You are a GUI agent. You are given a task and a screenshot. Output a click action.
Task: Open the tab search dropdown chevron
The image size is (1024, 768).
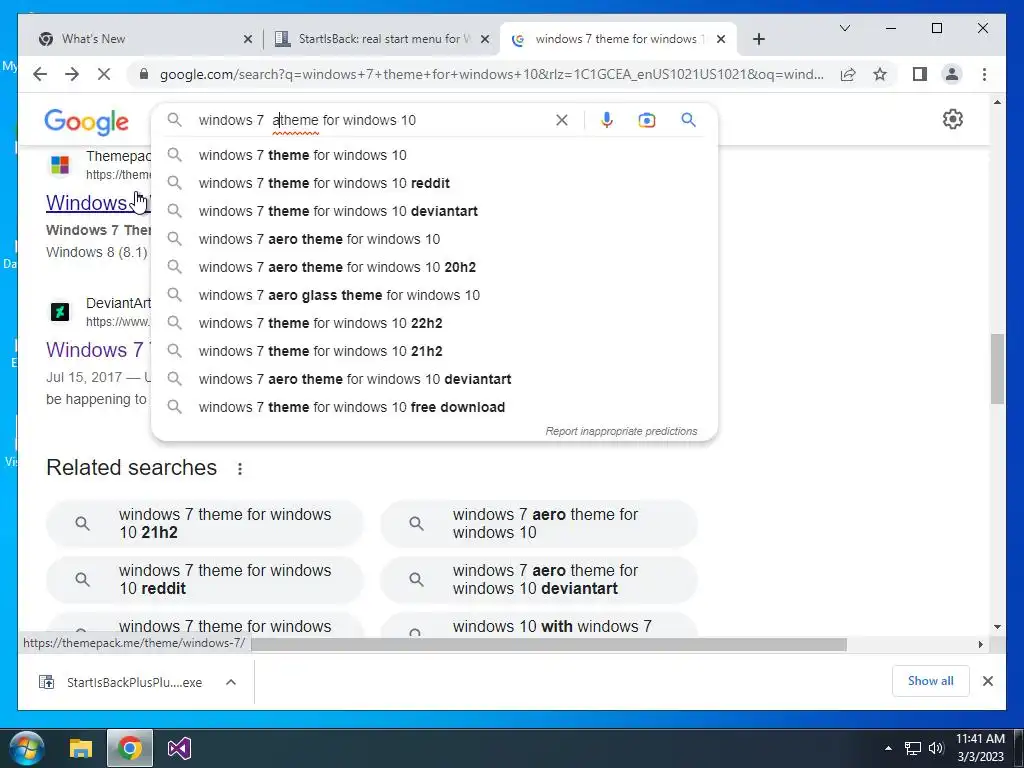[x=844, y=28]
